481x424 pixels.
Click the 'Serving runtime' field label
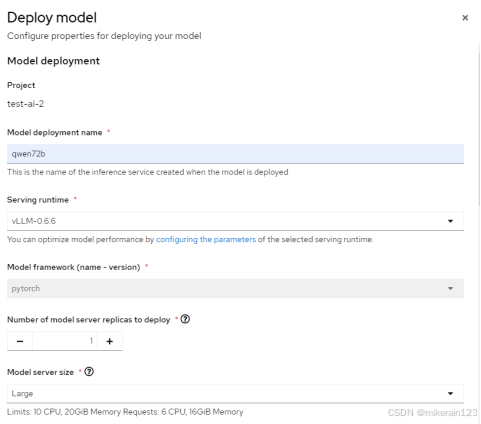click(x=38, y=200)
